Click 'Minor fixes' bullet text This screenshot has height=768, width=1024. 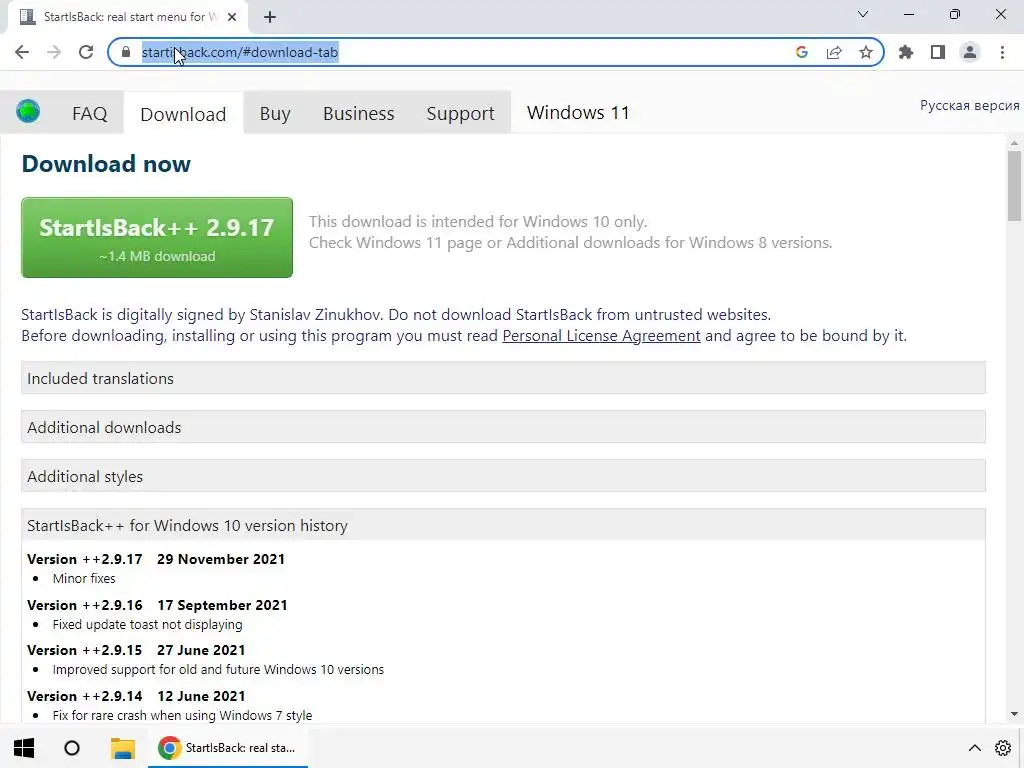pos(84,579)
